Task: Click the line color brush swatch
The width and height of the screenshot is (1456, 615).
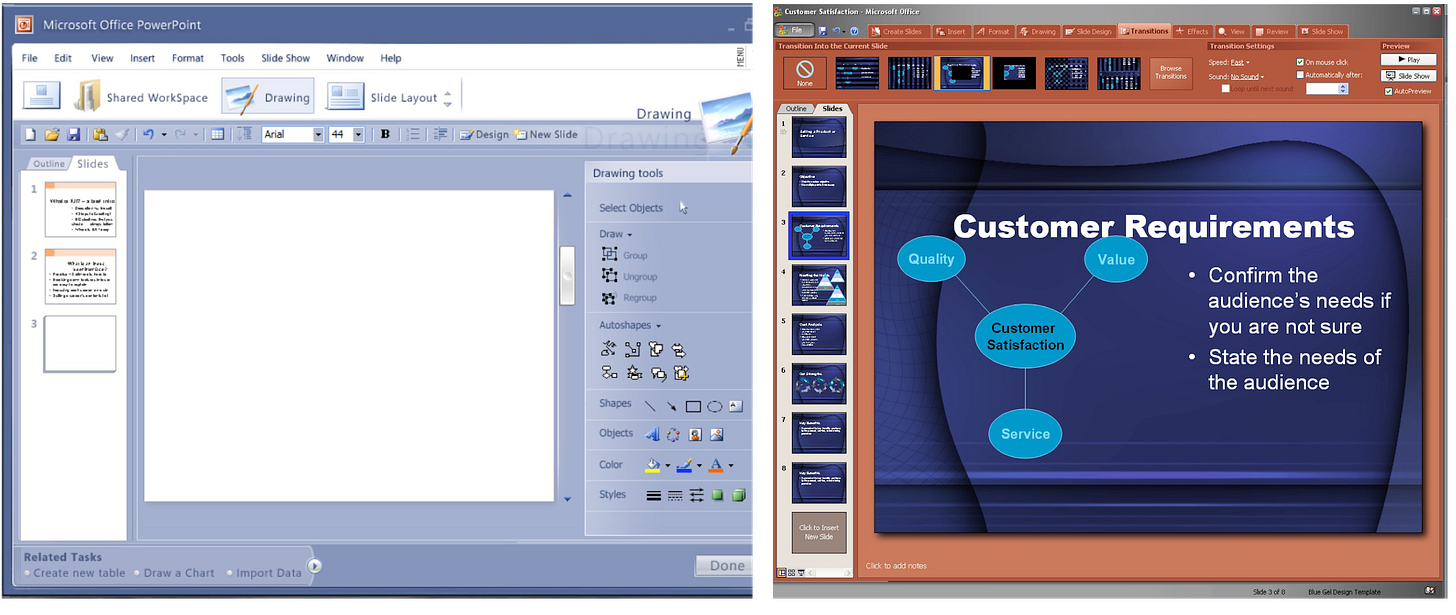Action: coord(685,465)
